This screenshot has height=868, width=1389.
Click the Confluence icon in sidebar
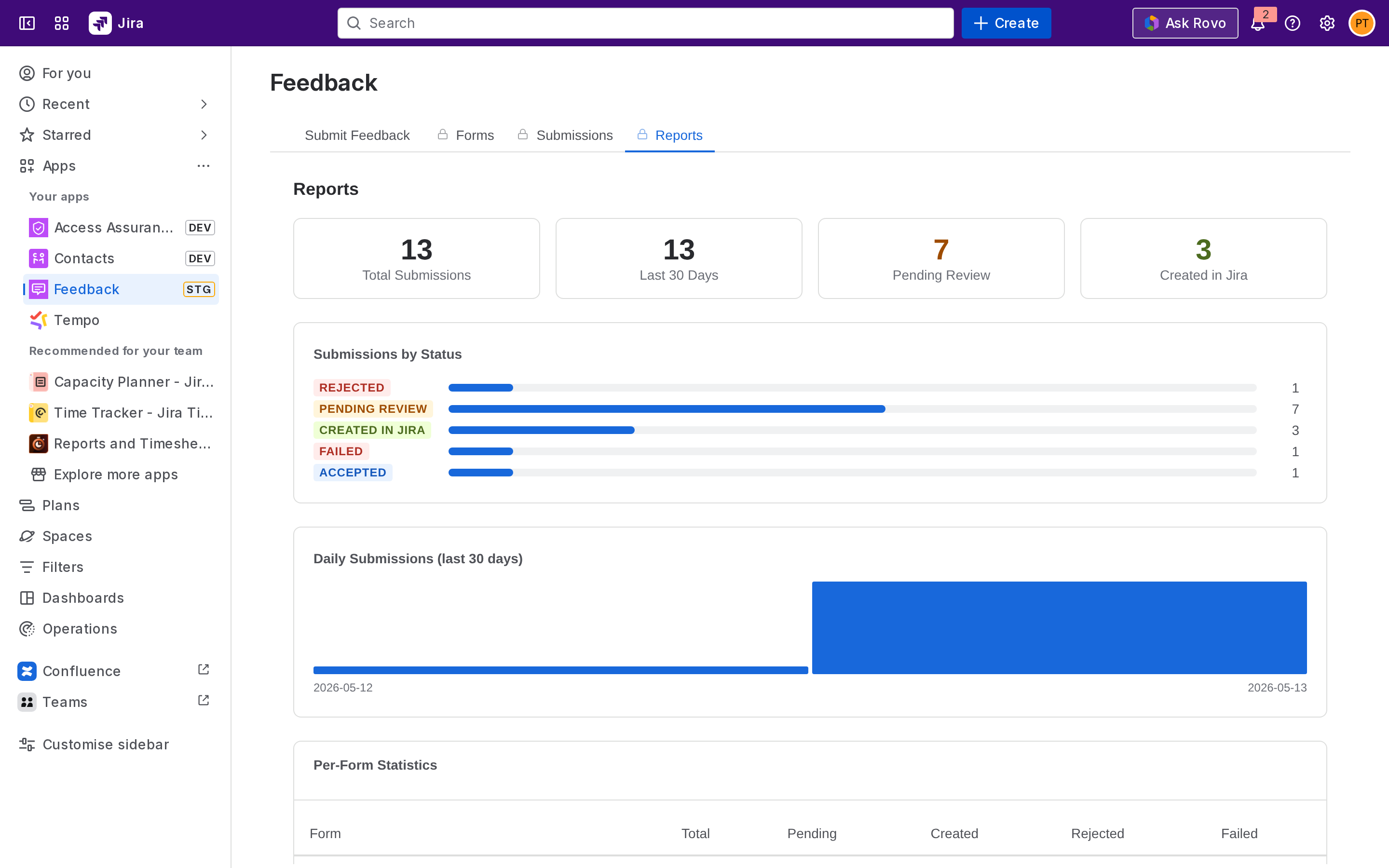(27, 671)
